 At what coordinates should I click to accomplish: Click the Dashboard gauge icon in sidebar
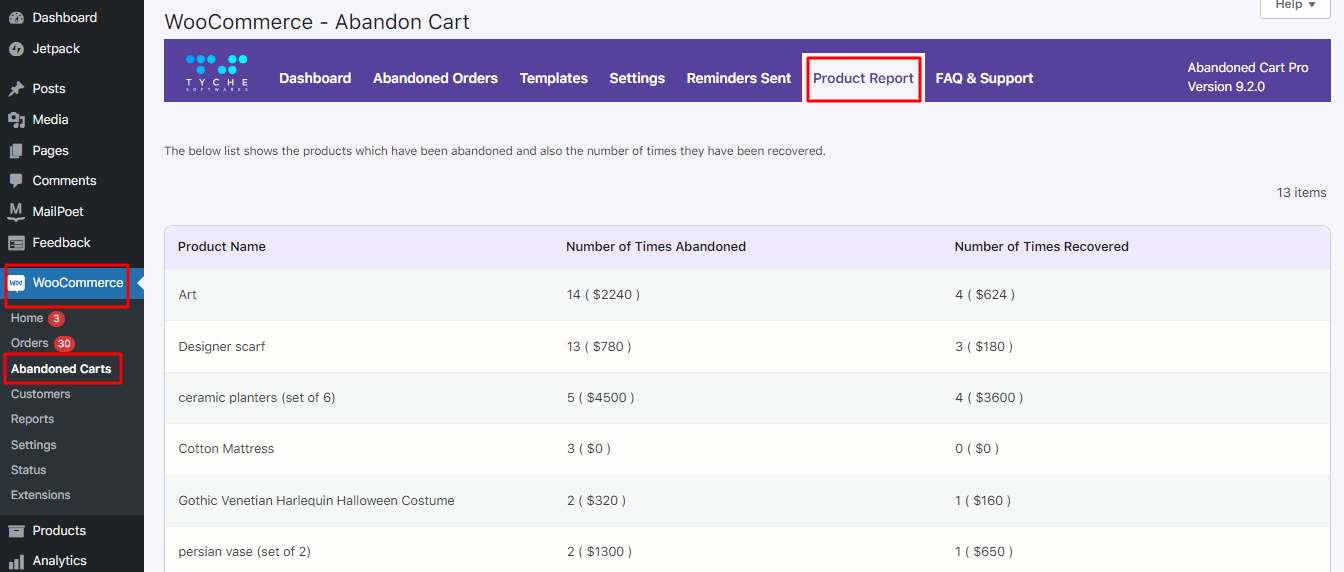coord(16,18)
